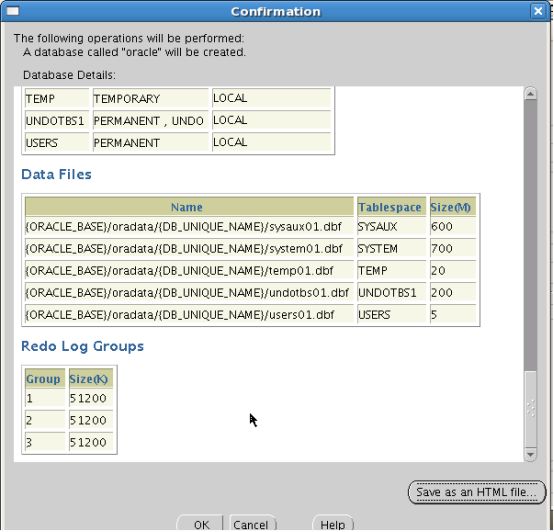
Task: Close the Confirmation dialog
Action: (538, 11)
